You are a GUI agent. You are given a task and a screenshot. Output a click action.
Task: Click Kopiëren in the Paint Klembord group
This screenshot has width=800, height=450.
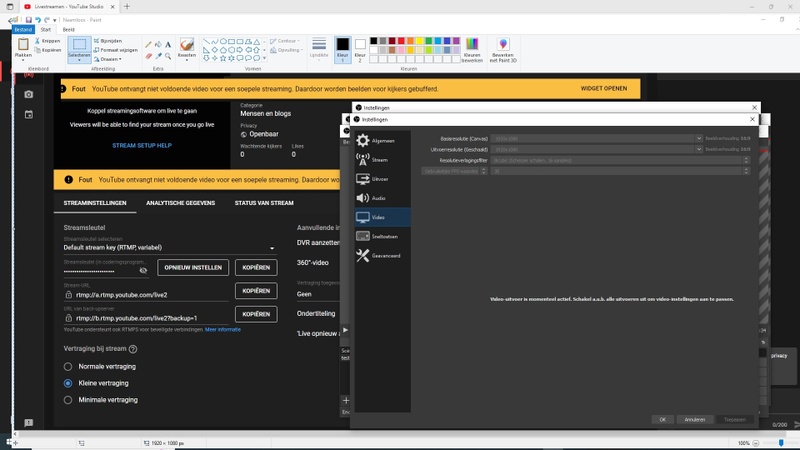(x=48, y=50)
